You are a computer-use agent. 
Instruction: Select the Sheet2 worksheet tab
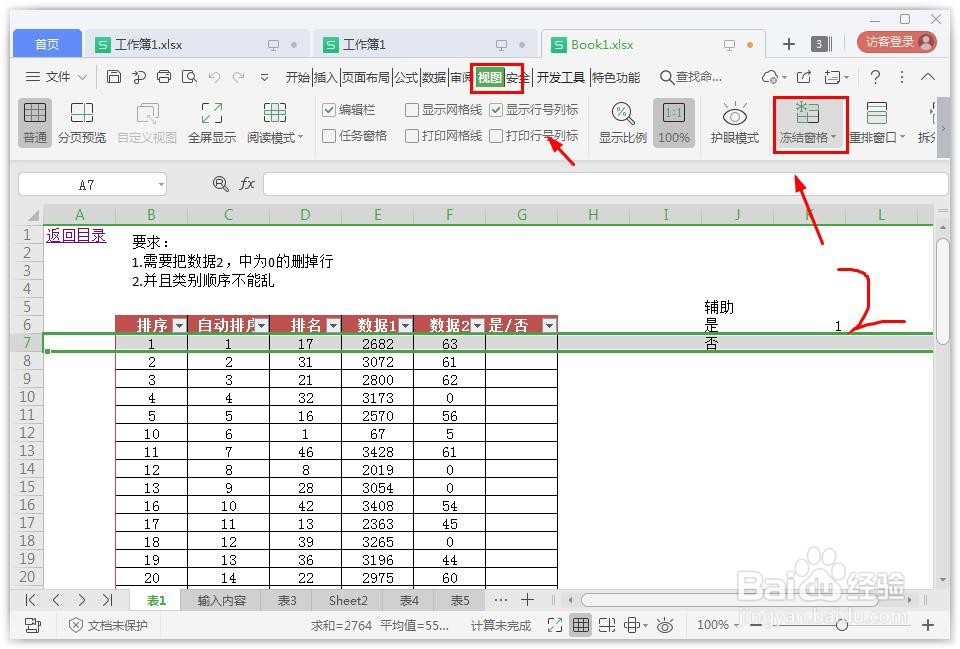pos(347,600)
